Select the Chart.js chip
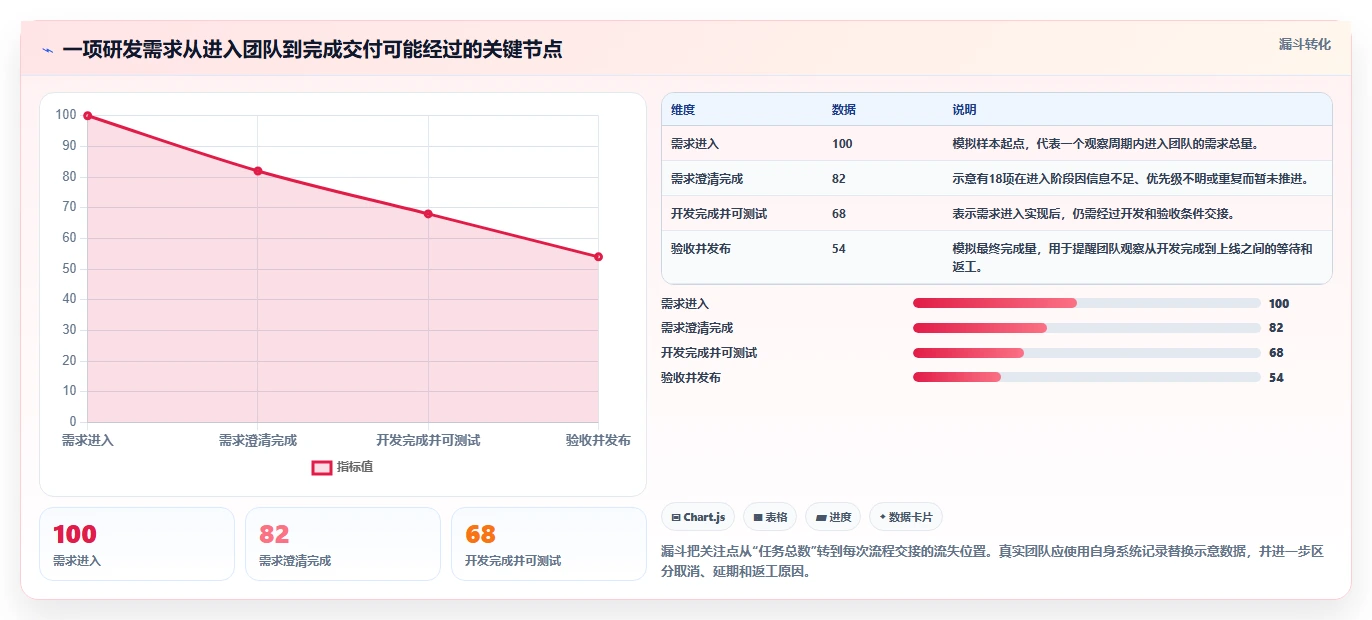Screen dimensions: 1372x620 698,517
